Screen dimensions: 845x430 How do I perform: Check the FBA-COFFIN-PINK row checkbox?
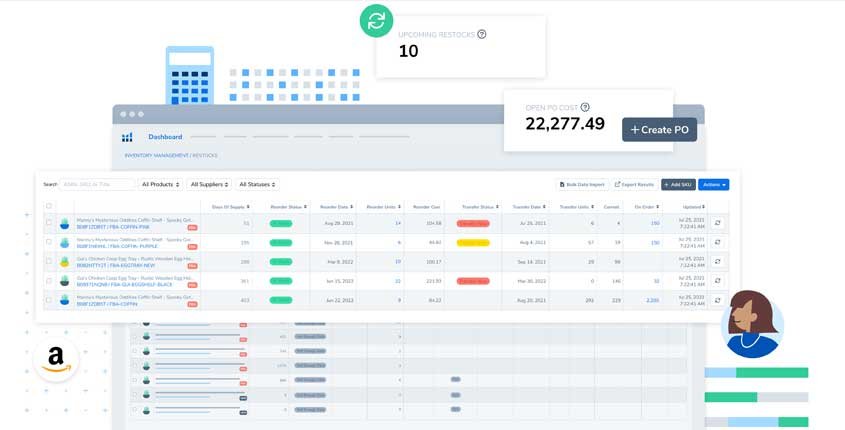coord(49,223)
